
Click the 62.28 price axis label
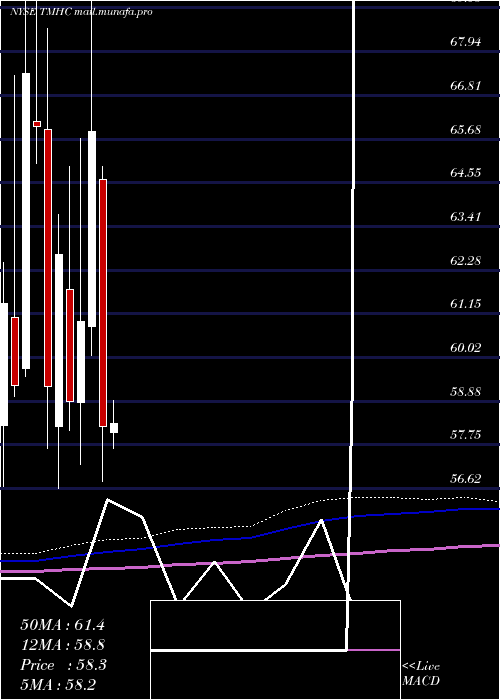click(x=466, y=260)
